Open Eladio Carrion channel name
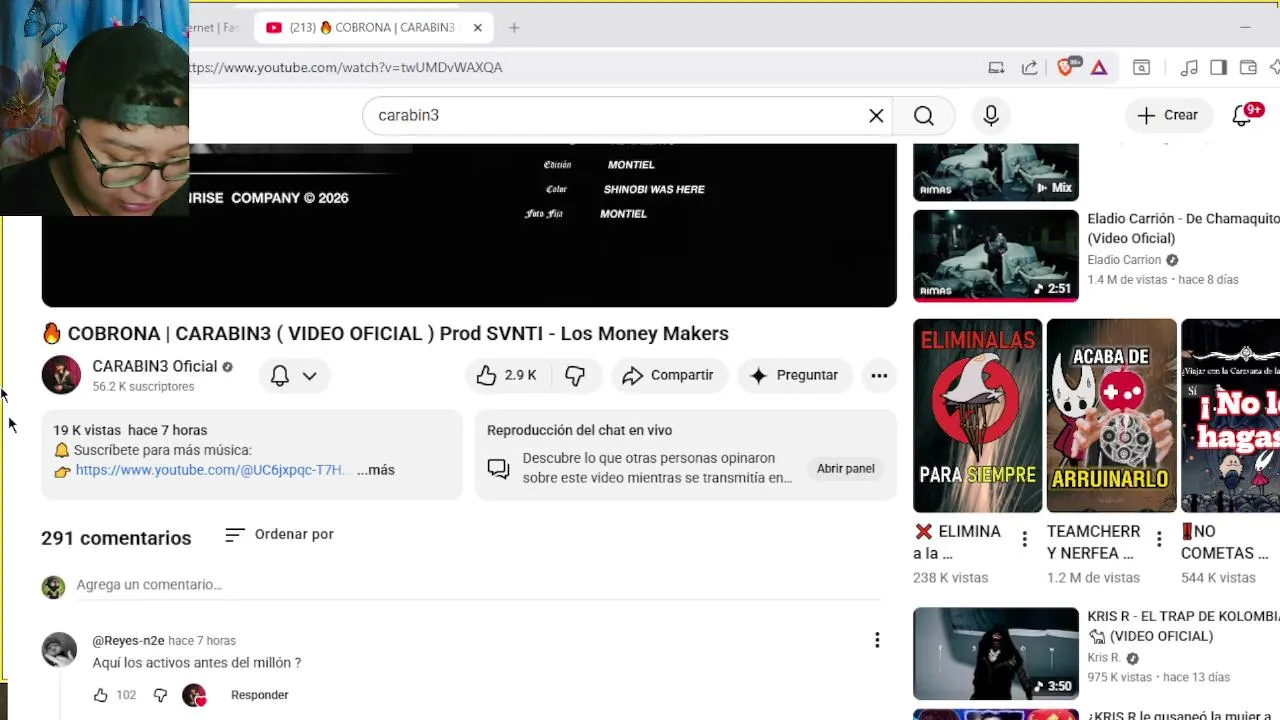1280x720 pixels. coord(1124,260)
